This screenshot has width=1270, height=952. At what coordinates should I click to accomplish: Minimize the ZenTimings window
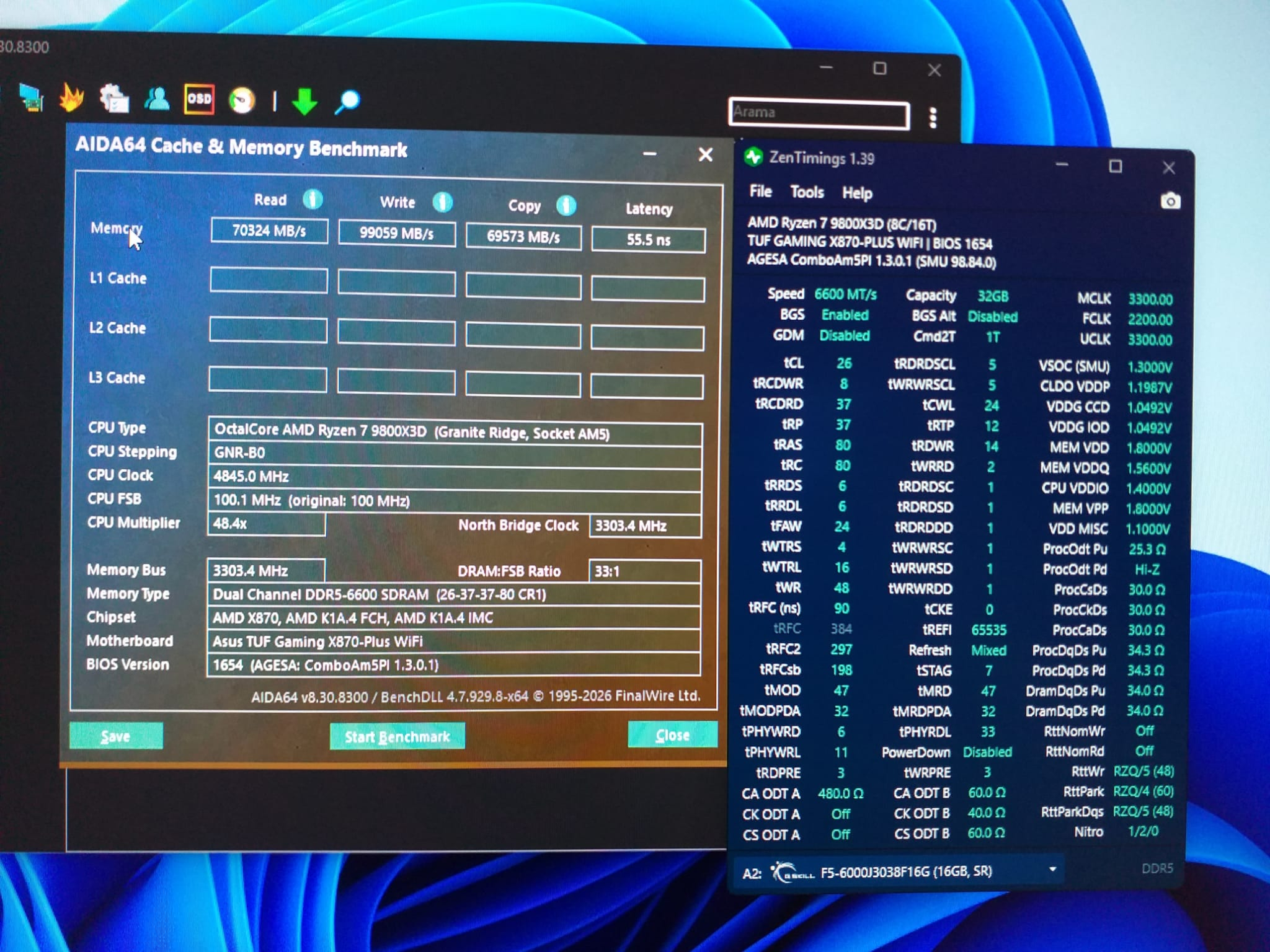pyautogui.click(x=1062, y=165)
